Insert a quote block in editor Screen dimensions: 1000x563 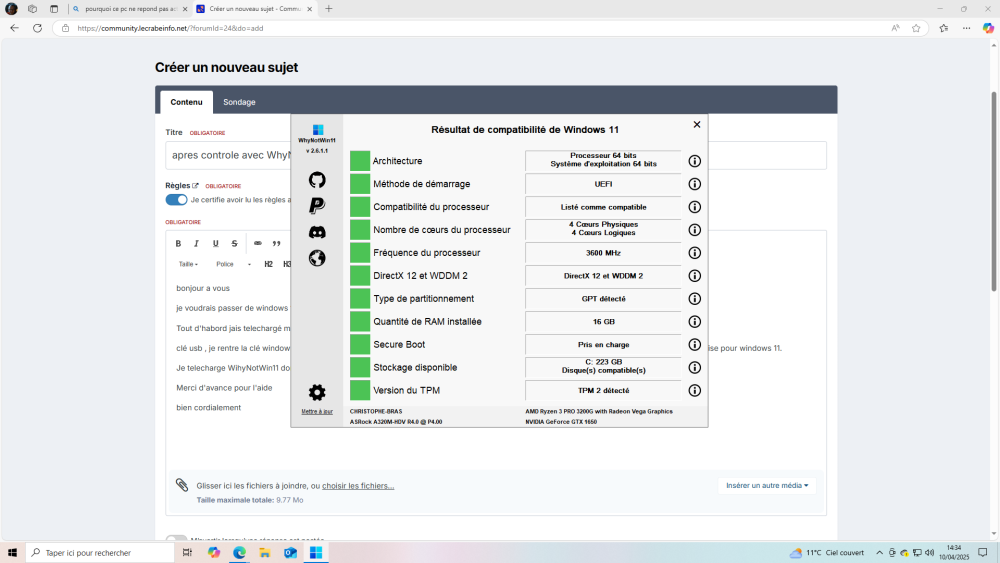(276, 244)
